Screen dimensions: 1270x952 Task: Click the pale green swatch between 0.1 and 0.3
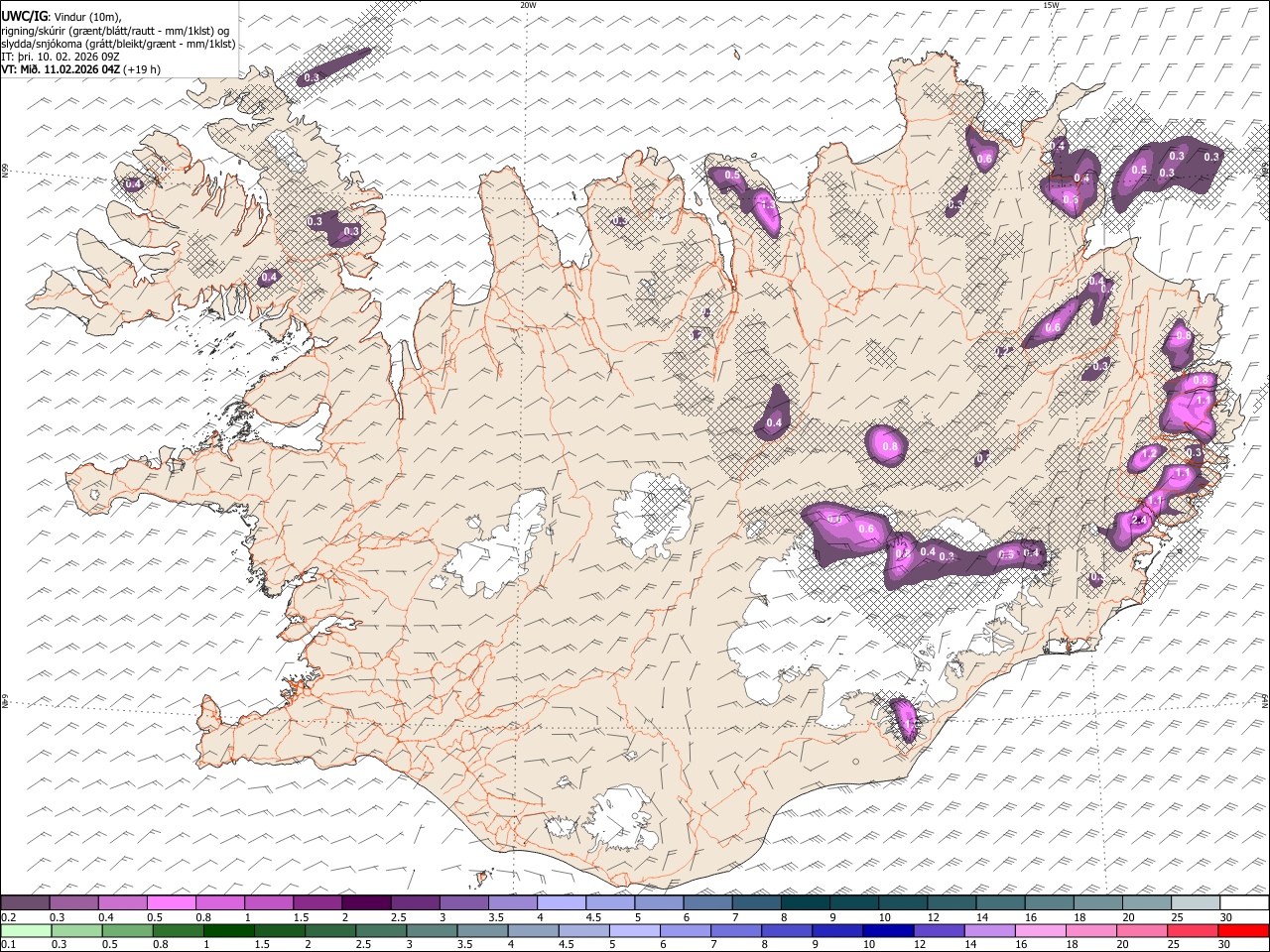coord(27,930)
